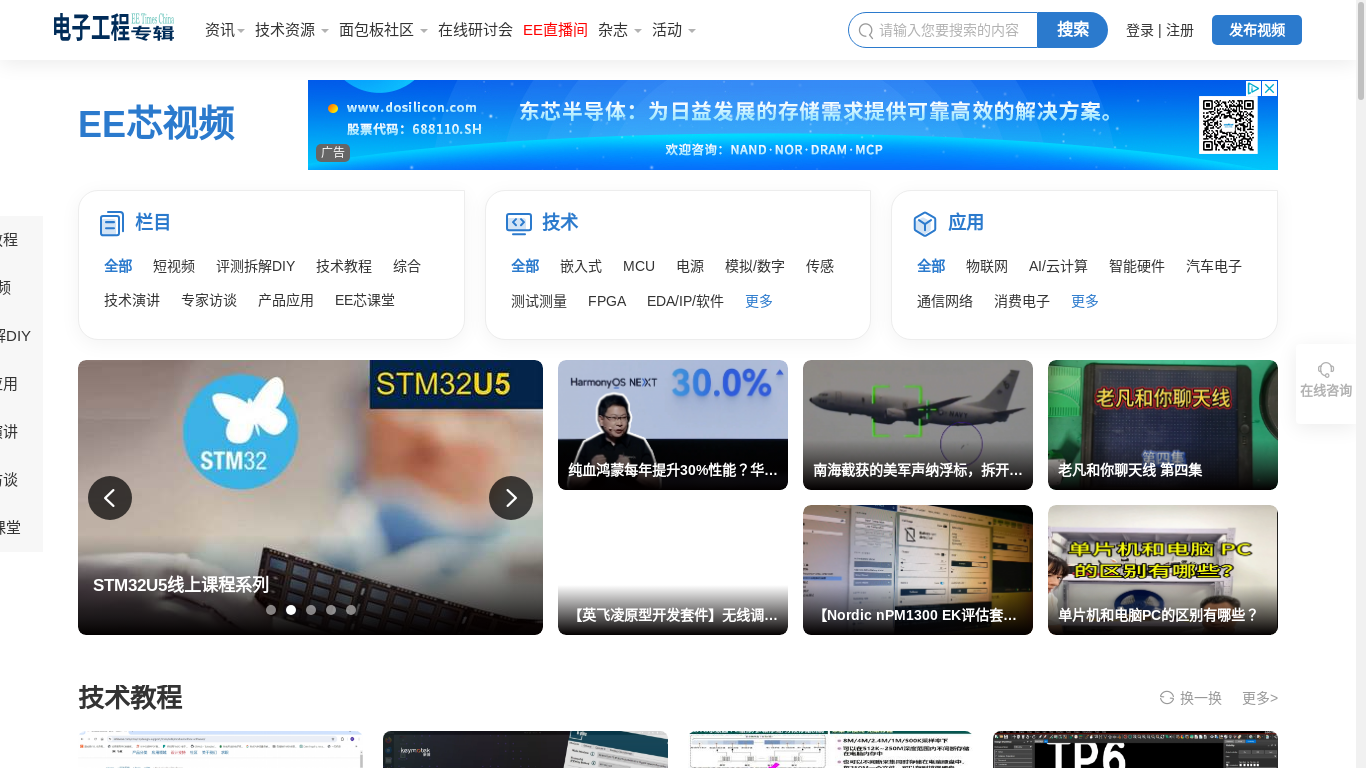Click the 登录 link
This screenshot has height=768, width=1366.
[x=1140, y=30]
